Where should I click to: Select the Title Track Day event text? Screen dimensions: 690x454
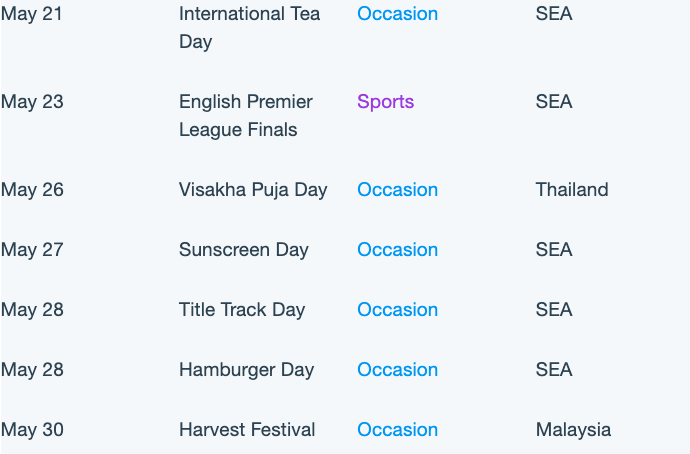242,309
